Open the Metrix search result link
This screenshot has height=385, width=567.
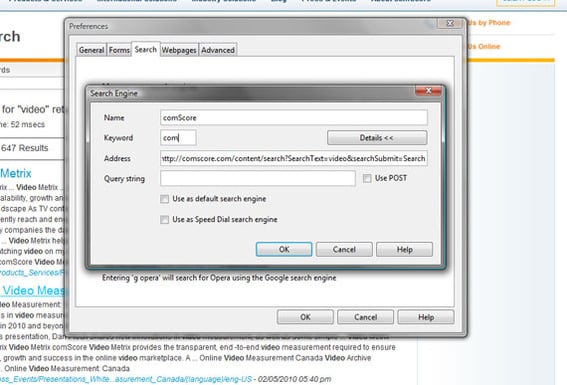coord(16,173)
